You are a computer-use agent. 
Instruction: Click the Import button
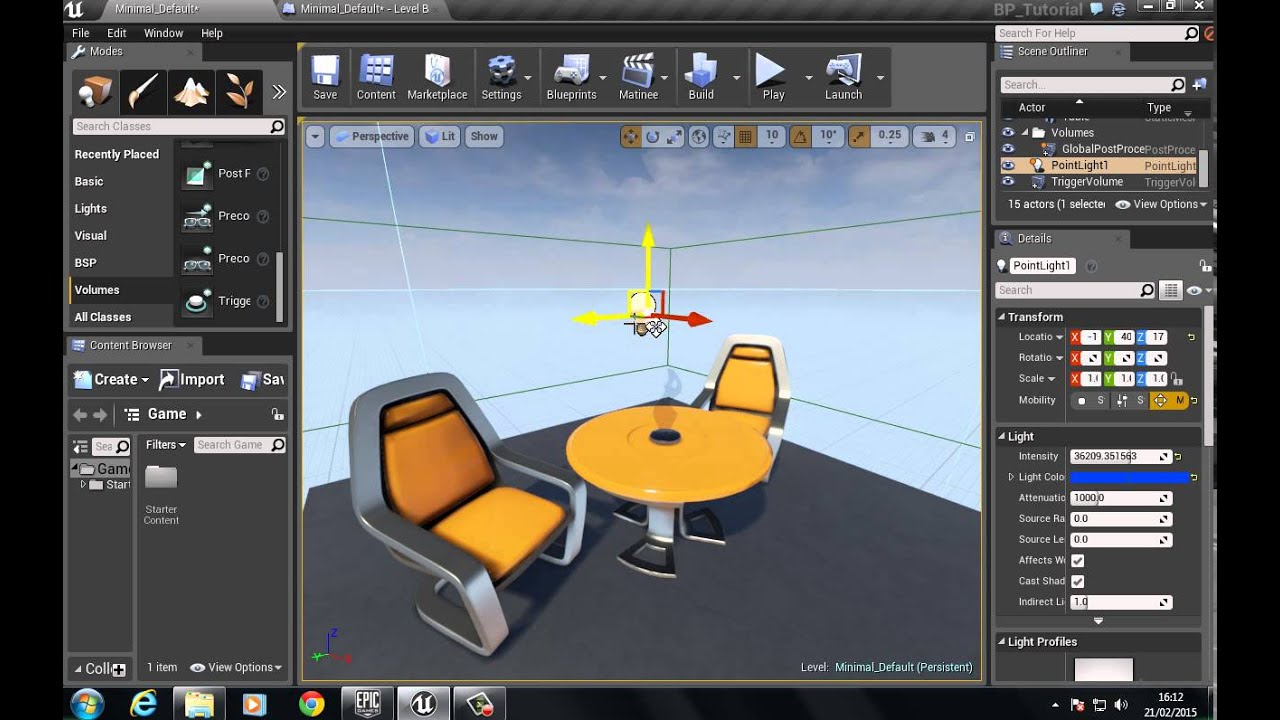pos(192,380)
